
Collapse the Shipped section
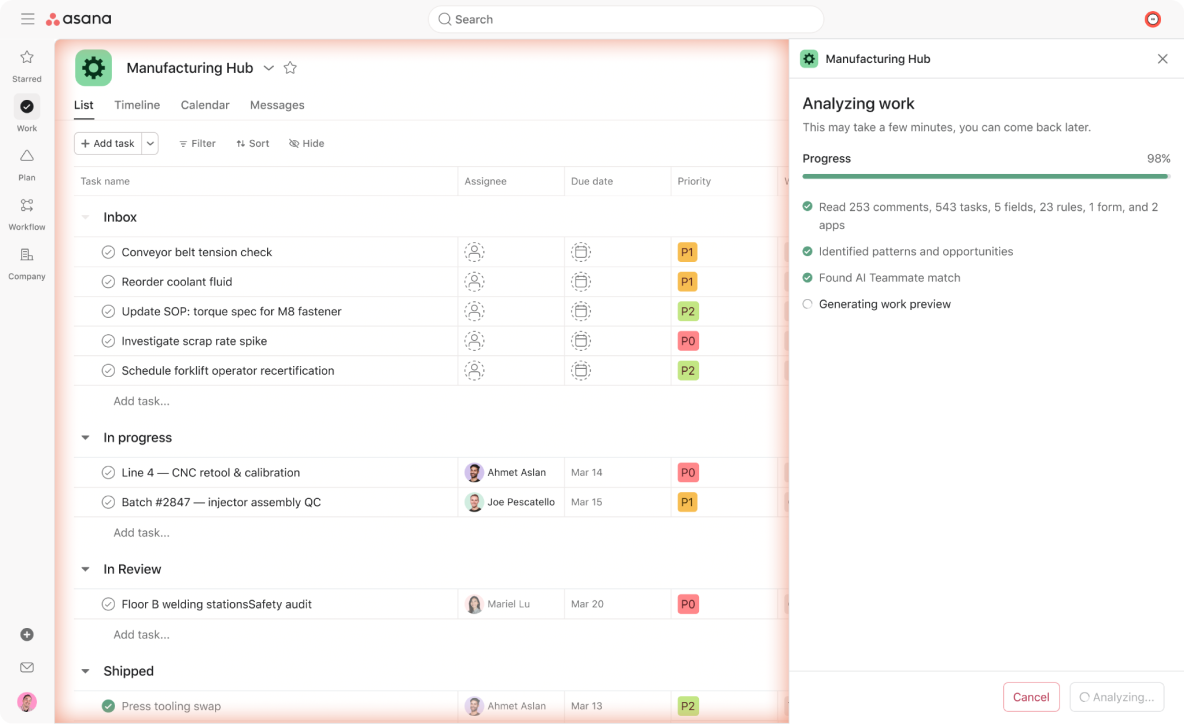pos(85,671)
